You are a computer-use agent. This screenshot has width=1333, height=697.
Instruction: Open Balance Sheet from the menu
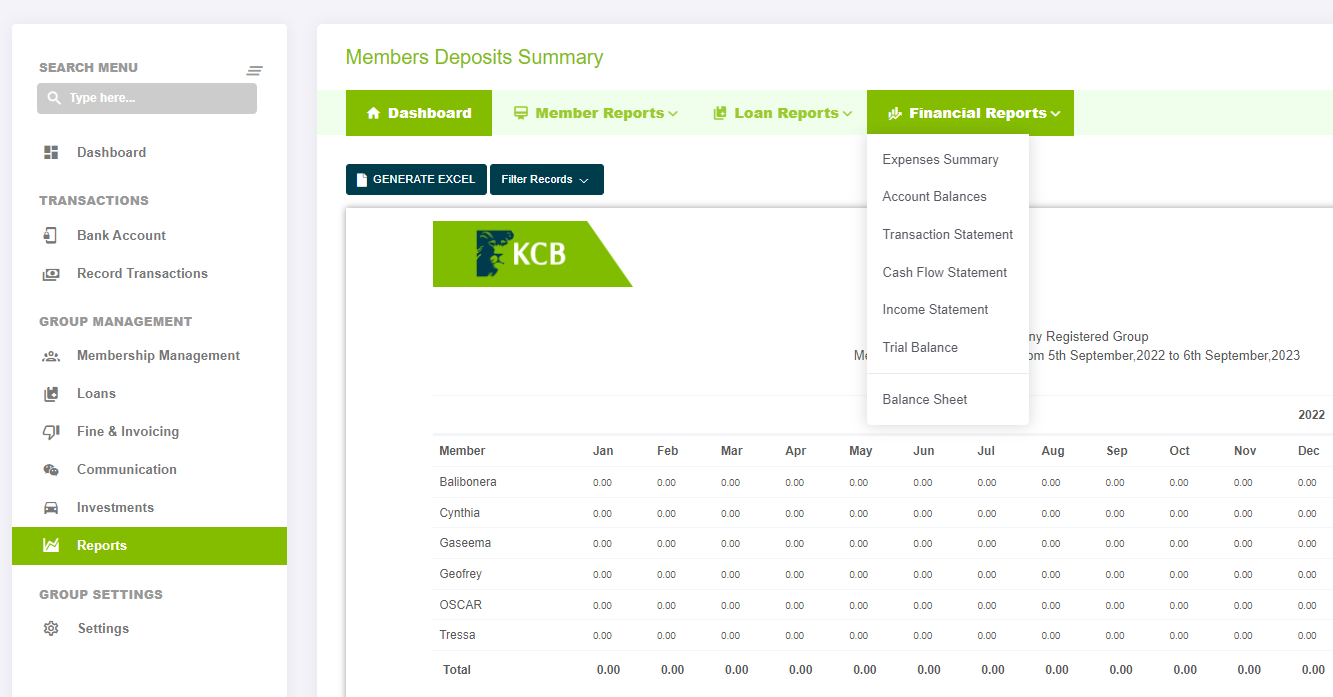pyautogui.click(x=925, y=399)
